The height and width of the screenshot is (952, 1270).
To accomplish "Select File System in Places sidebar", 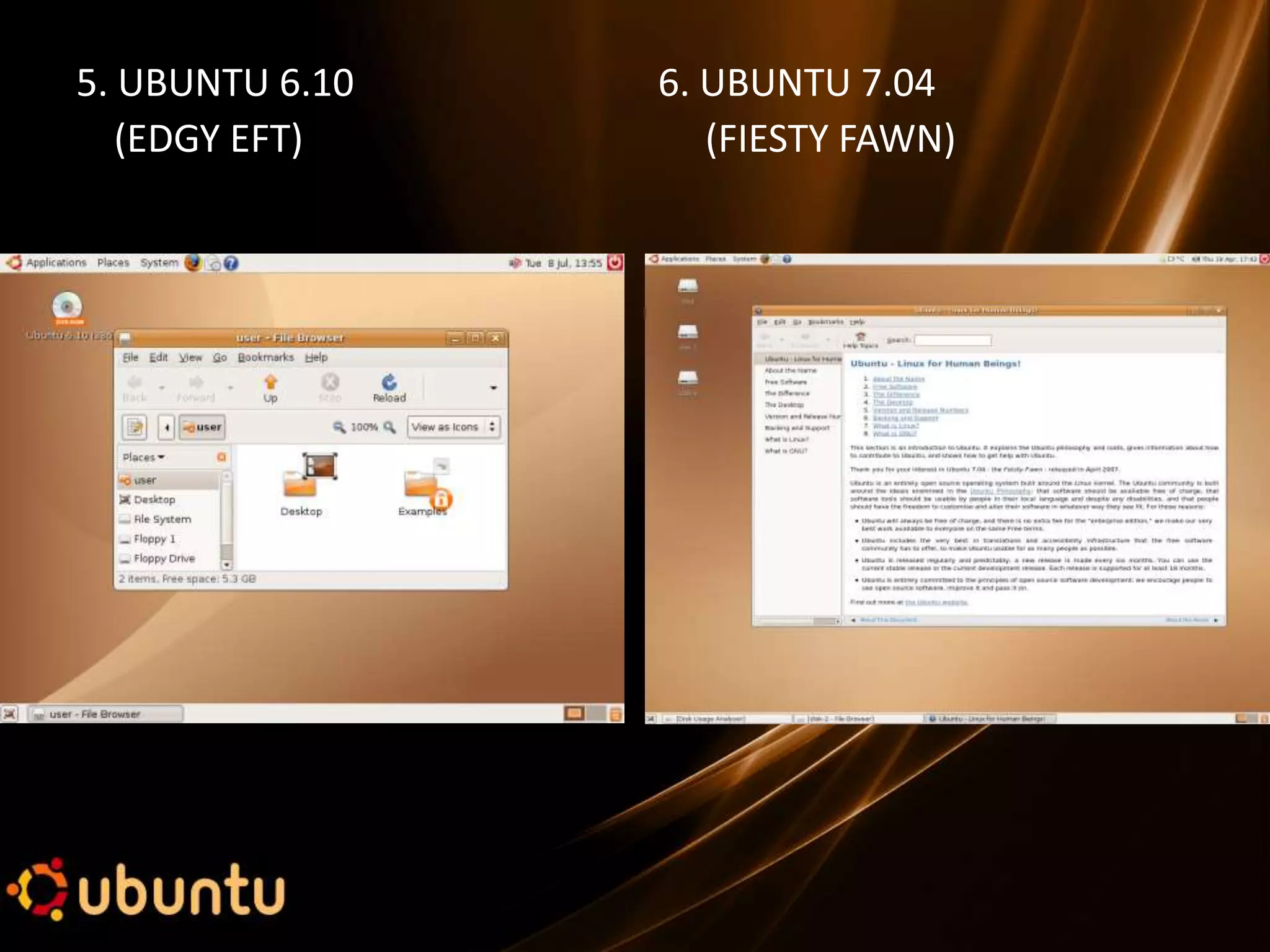I will click(x=168, y=519).
